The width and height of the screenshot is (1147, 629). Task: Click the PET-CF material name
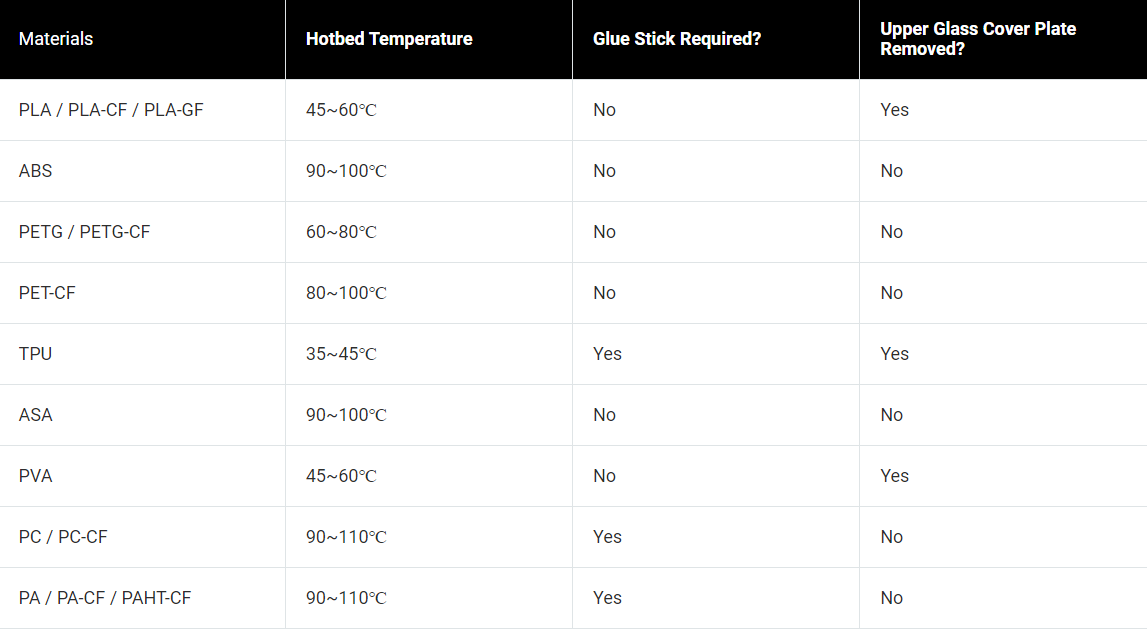coord(47,293)
